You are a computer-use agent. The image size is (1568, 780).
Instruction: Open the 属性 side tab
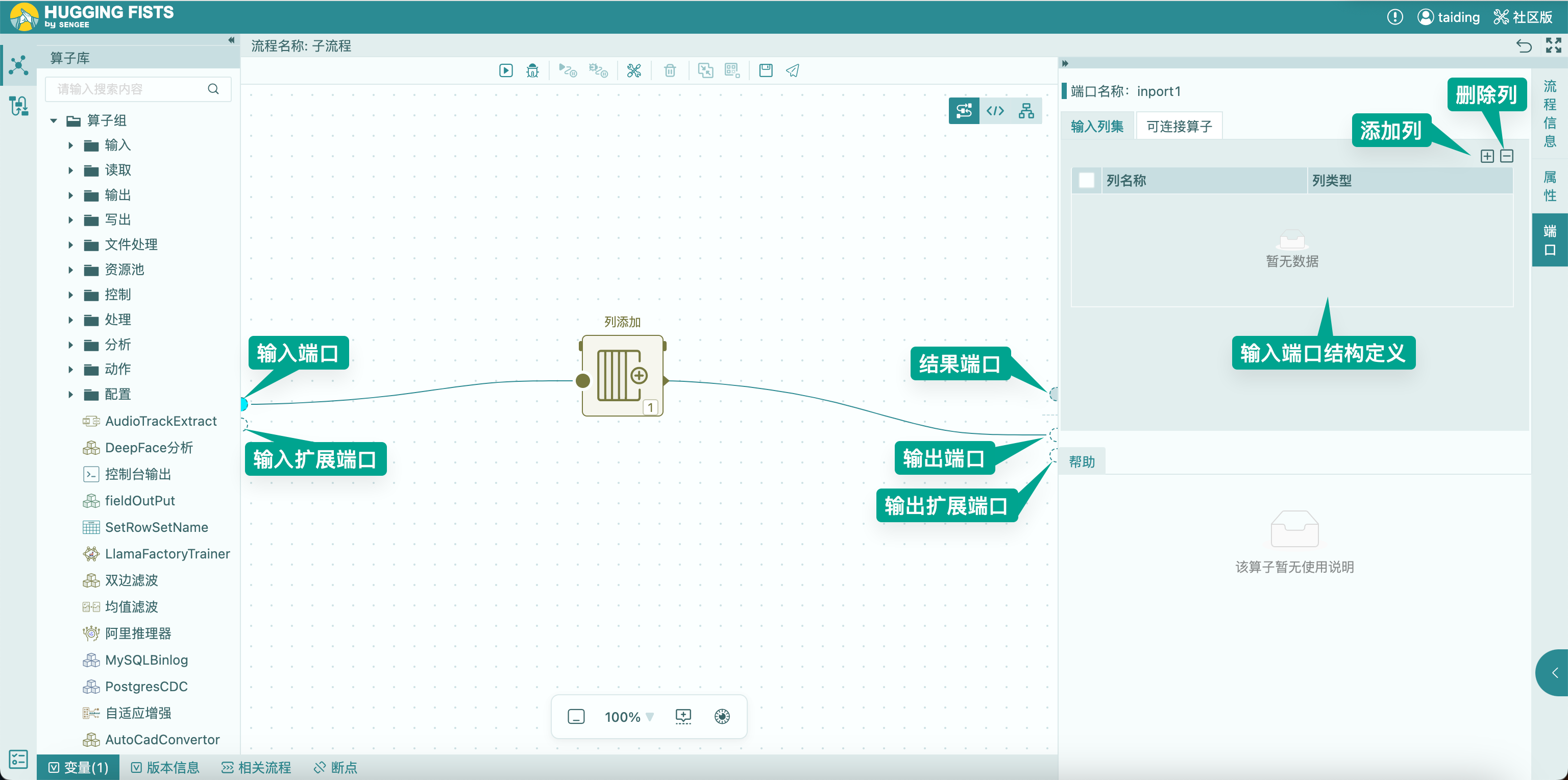1550,186
